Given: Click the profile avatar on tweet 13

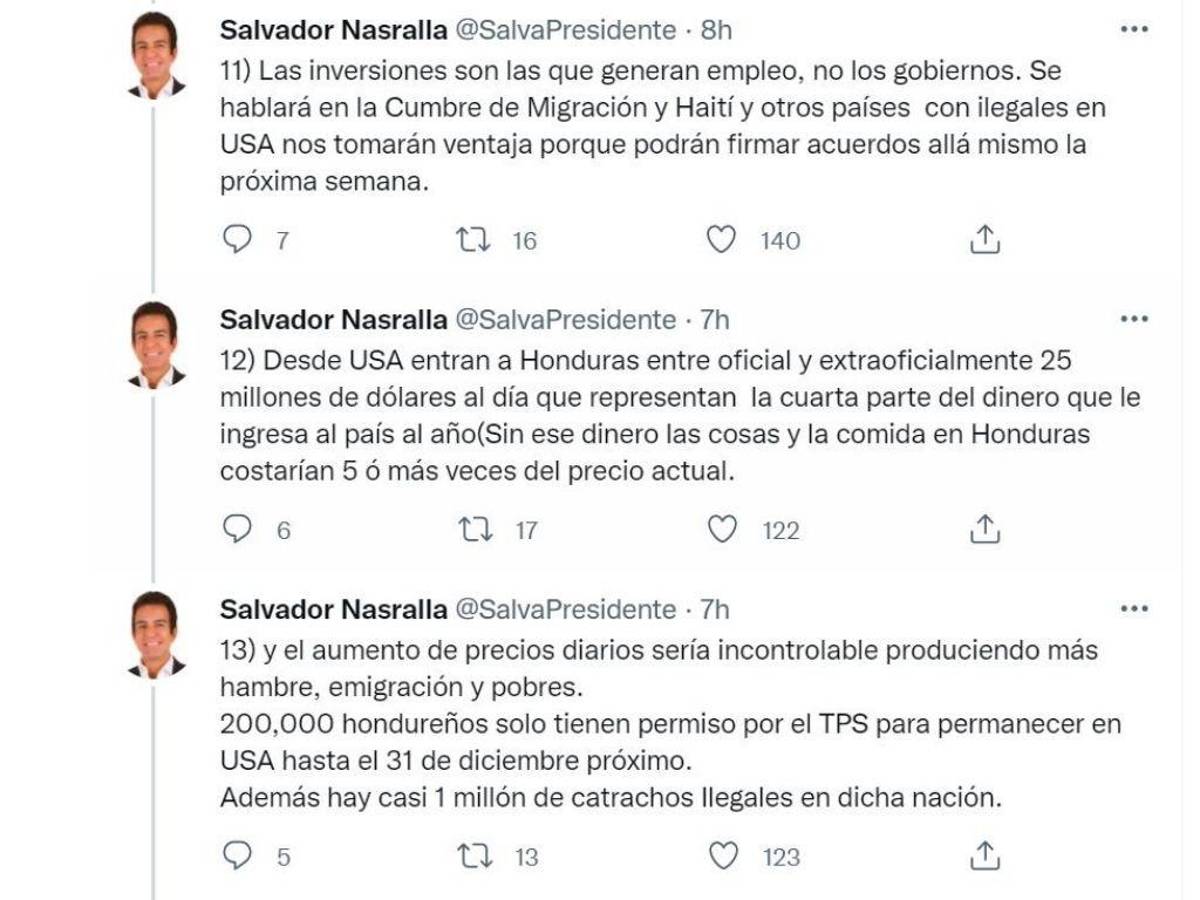Looking at the screenshot, I should (155, 634).
